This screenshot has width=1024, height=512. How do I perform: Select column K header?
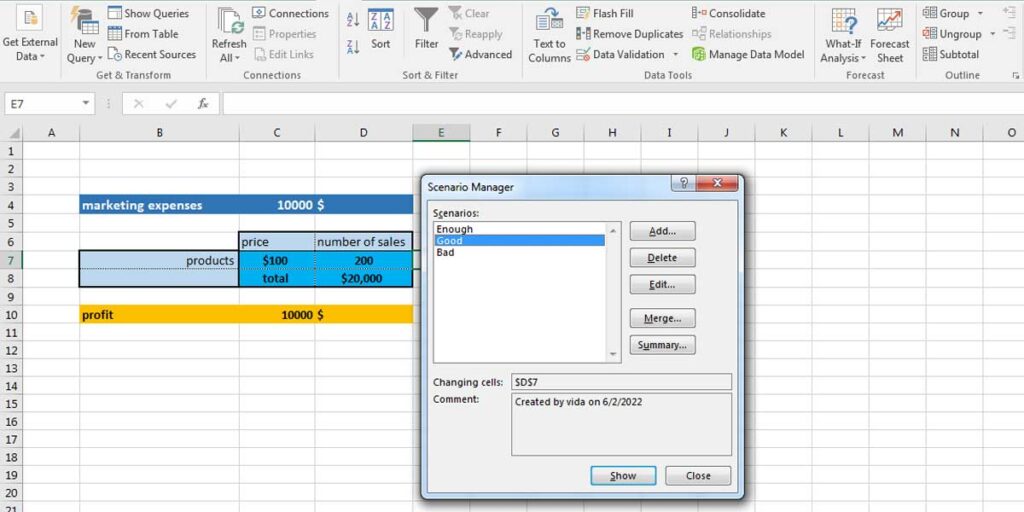[x=783, y=133]
